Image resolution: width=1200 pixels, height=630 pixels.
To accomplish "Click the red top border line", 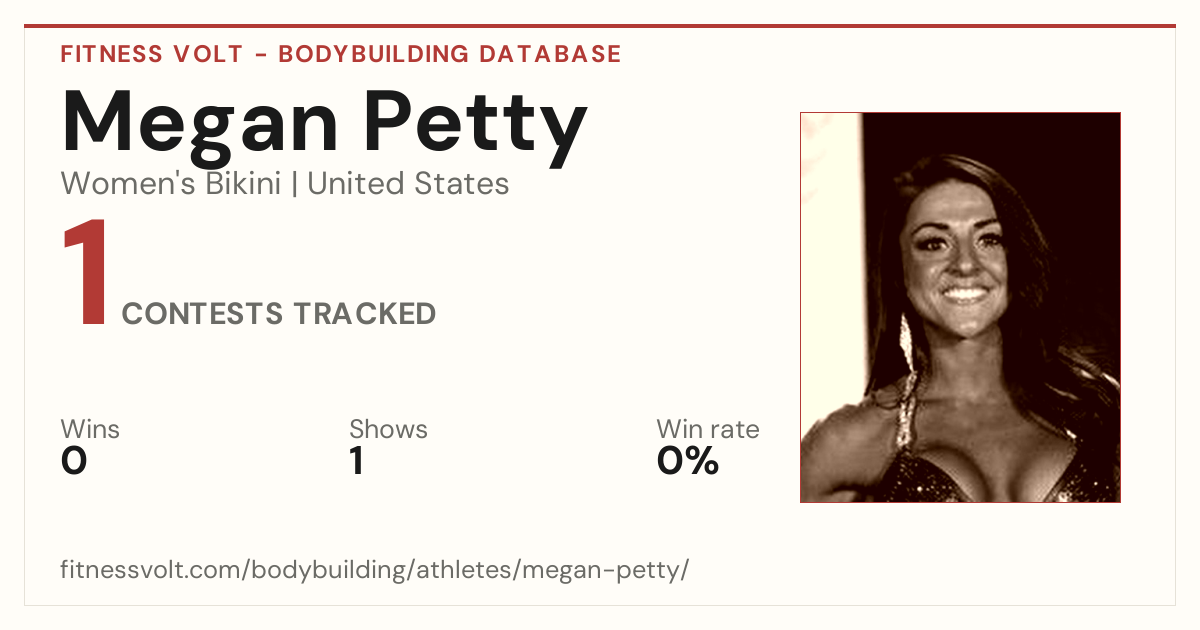I will 600,26.
